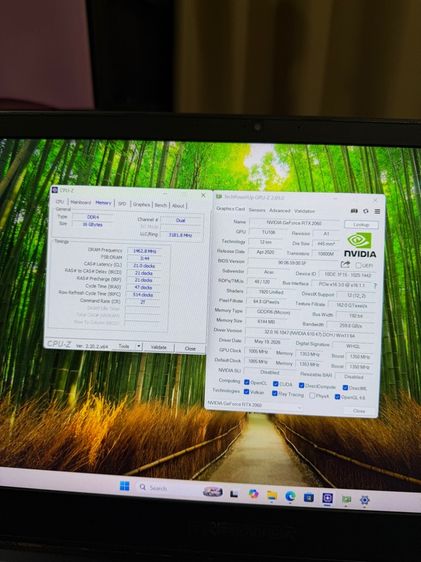
Task: Open the Bench tab in CPU-Z
Action: point(161,205)
